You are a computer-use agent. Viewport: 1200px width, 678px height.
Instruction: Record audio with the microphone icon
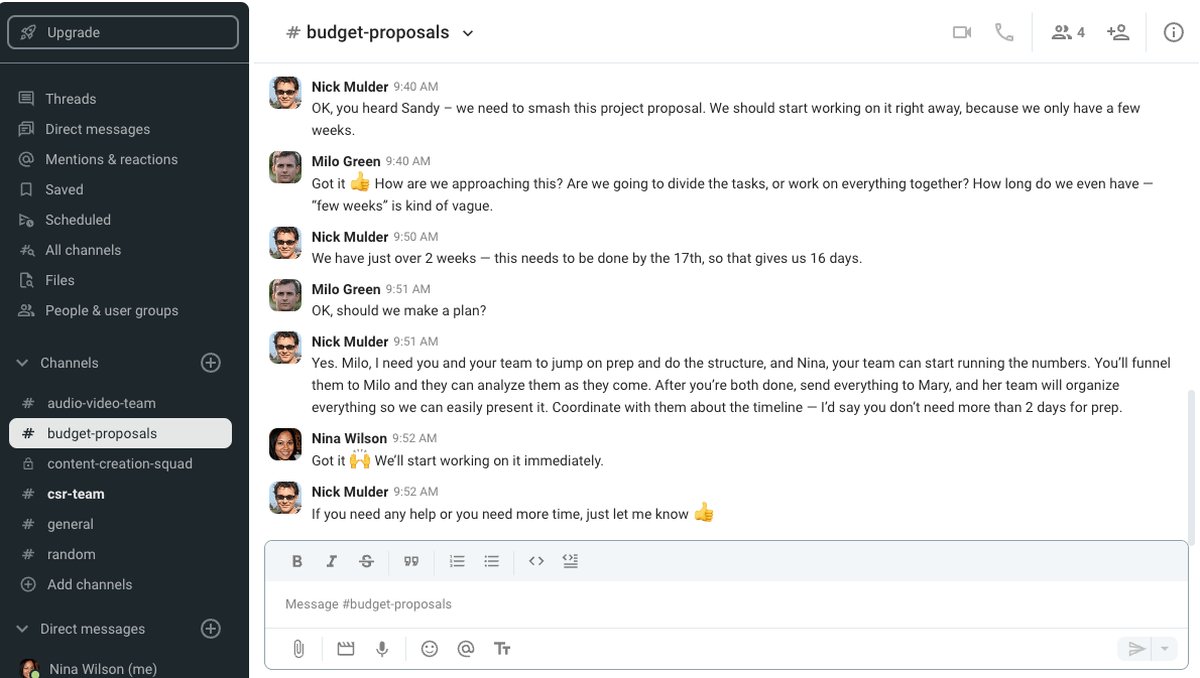[382, 649]
